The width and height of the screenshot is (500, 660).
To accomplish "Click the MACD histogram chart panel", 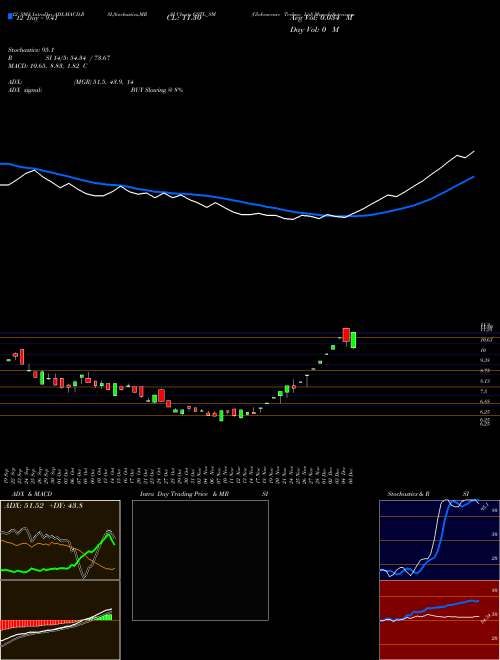I will click(60, 620).
